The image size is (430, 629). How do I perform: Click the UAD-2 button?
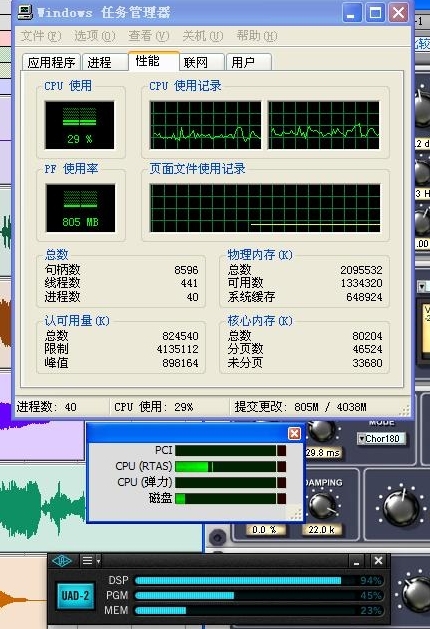click(x=75, y=596)
